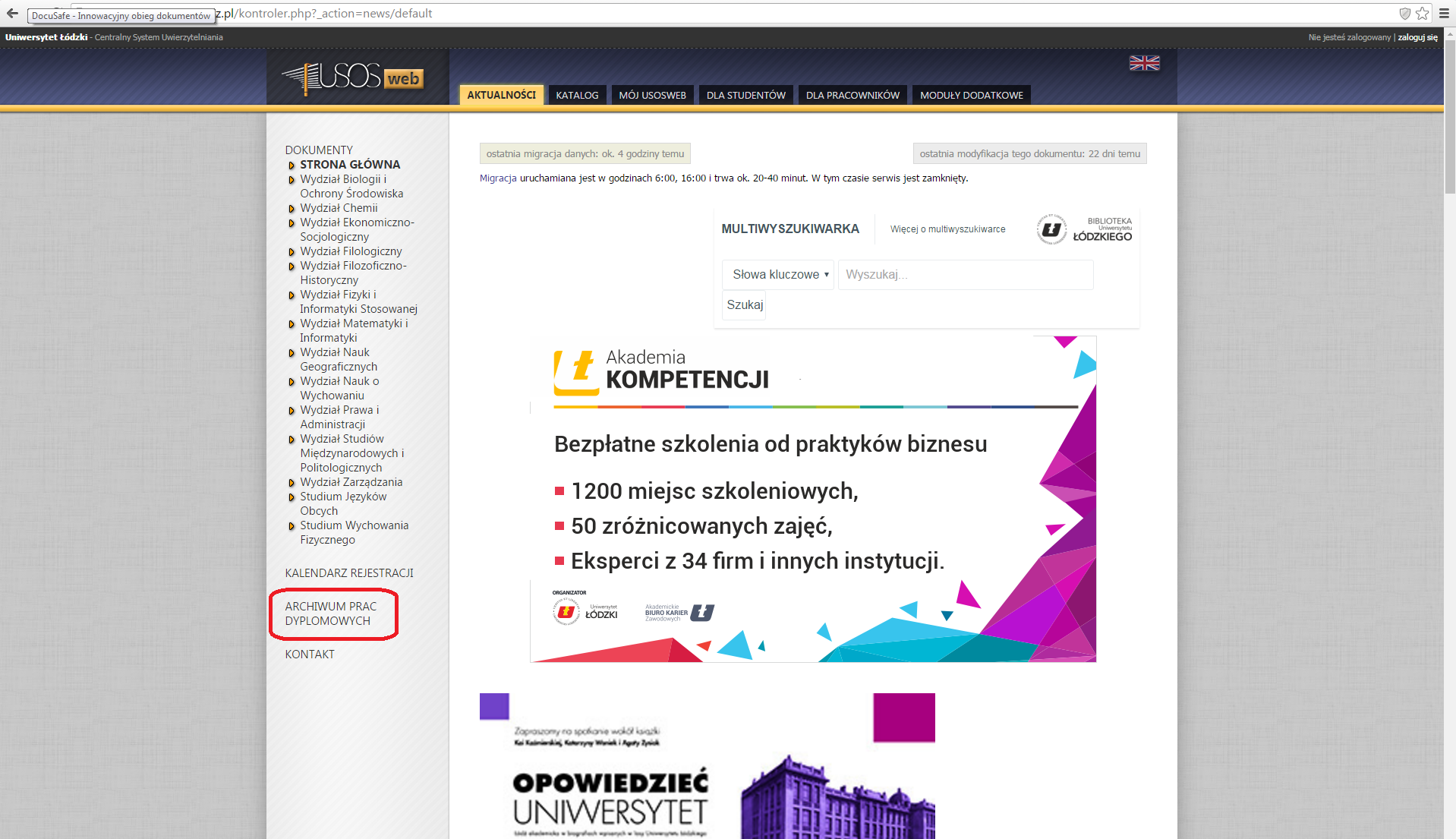1456x839 pixels.
Task: Open the browser hamburger menu
Action: pos(1444,13)
